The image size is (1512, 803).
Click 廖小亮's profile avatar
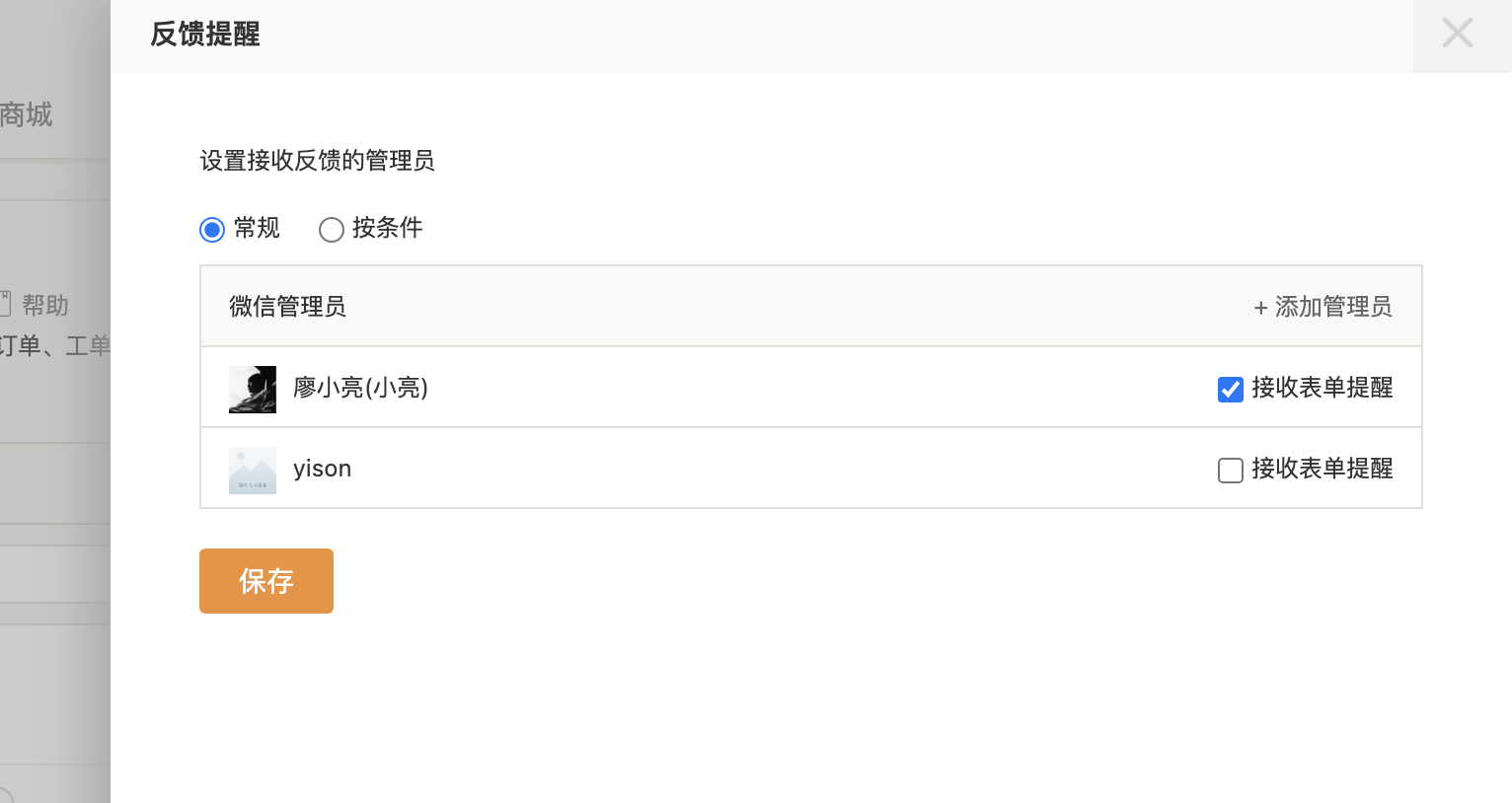pyautogui.click(x=253, y=390)
